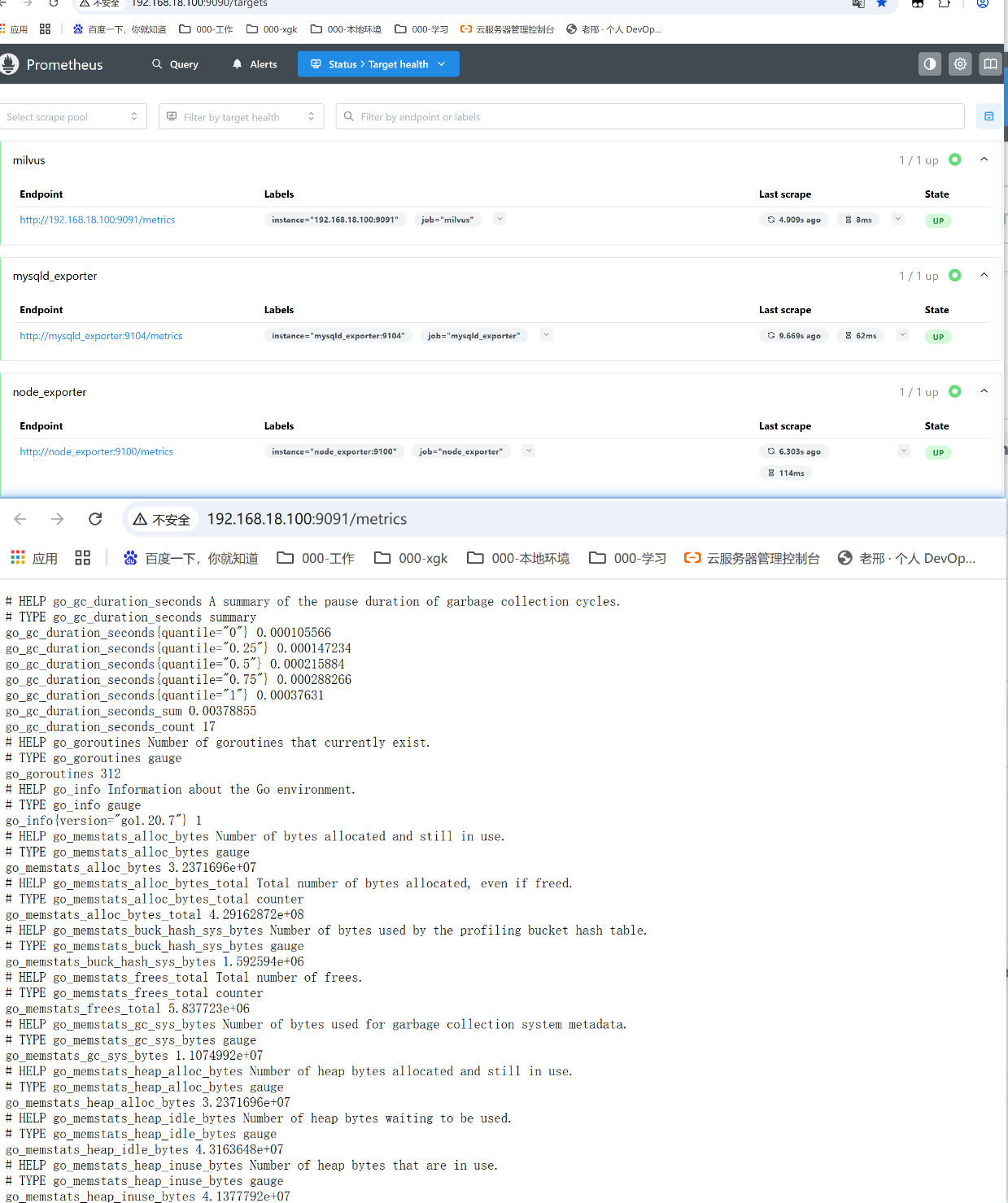Image resolution: width=1008 pixels, height=1203 pixels.
Task: Go forward in the metrics page window
Action: 57,519
